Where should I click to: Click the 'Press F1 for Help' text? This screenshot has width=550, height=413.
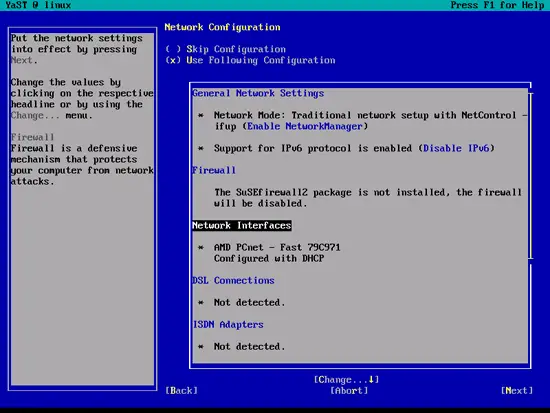click(x=497, y=5)
